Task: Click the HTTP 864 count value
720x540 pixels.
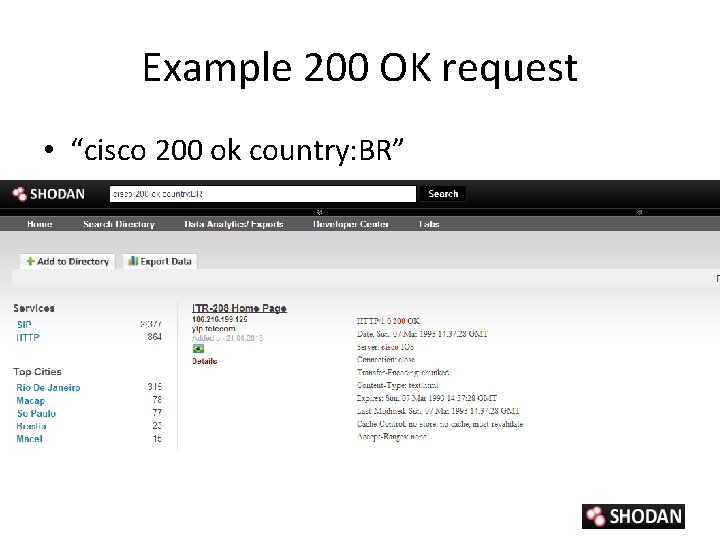Action: tap(155, 337)
